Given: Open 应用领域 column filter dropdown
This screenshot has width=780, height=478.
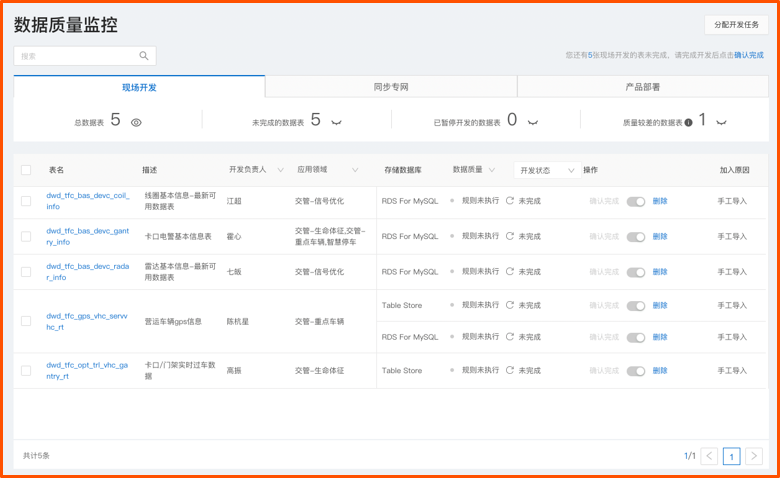Looking at the screenshot, I should [x=355, y=170].
